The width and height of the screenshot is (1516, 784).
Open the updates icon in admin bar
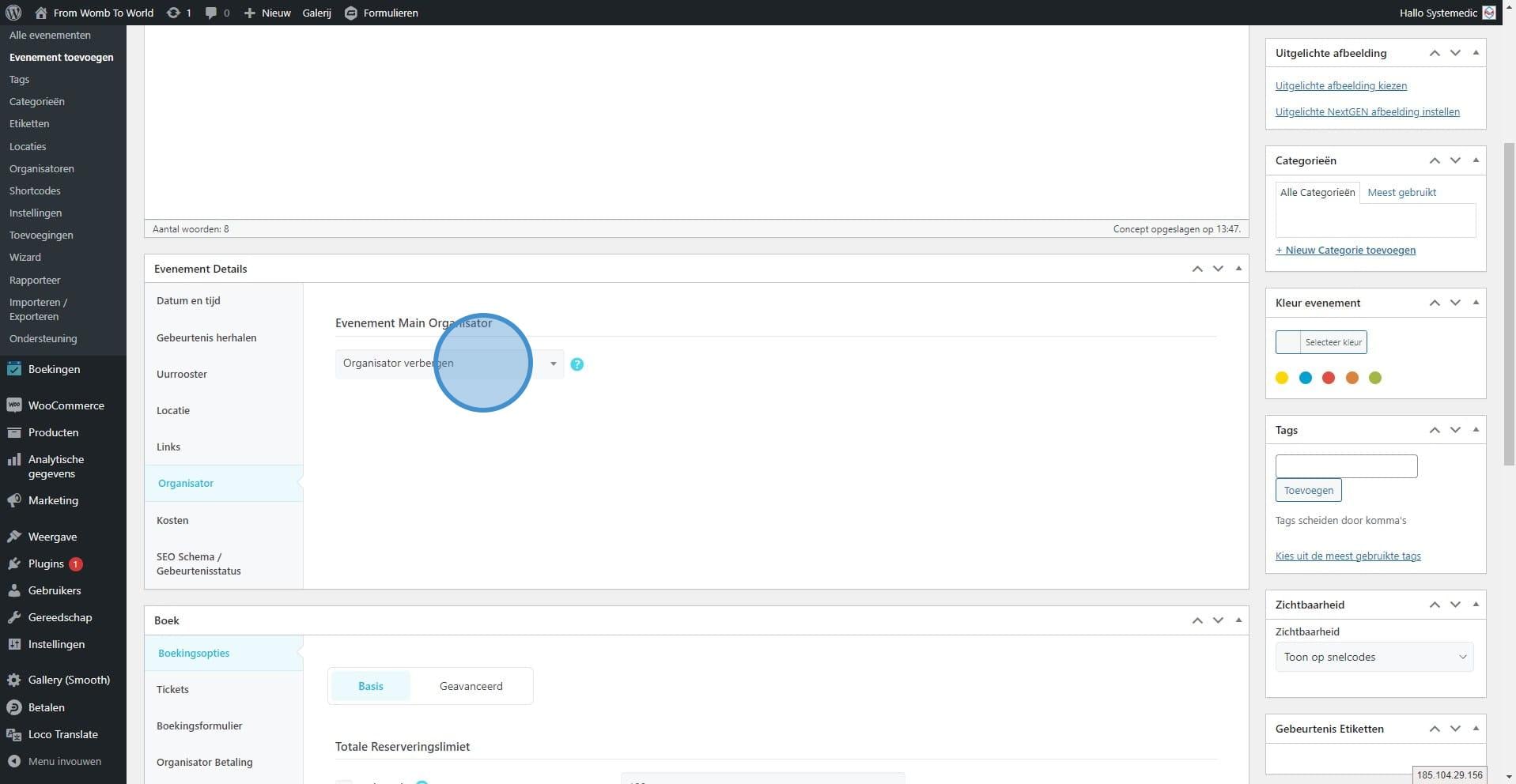172,13
